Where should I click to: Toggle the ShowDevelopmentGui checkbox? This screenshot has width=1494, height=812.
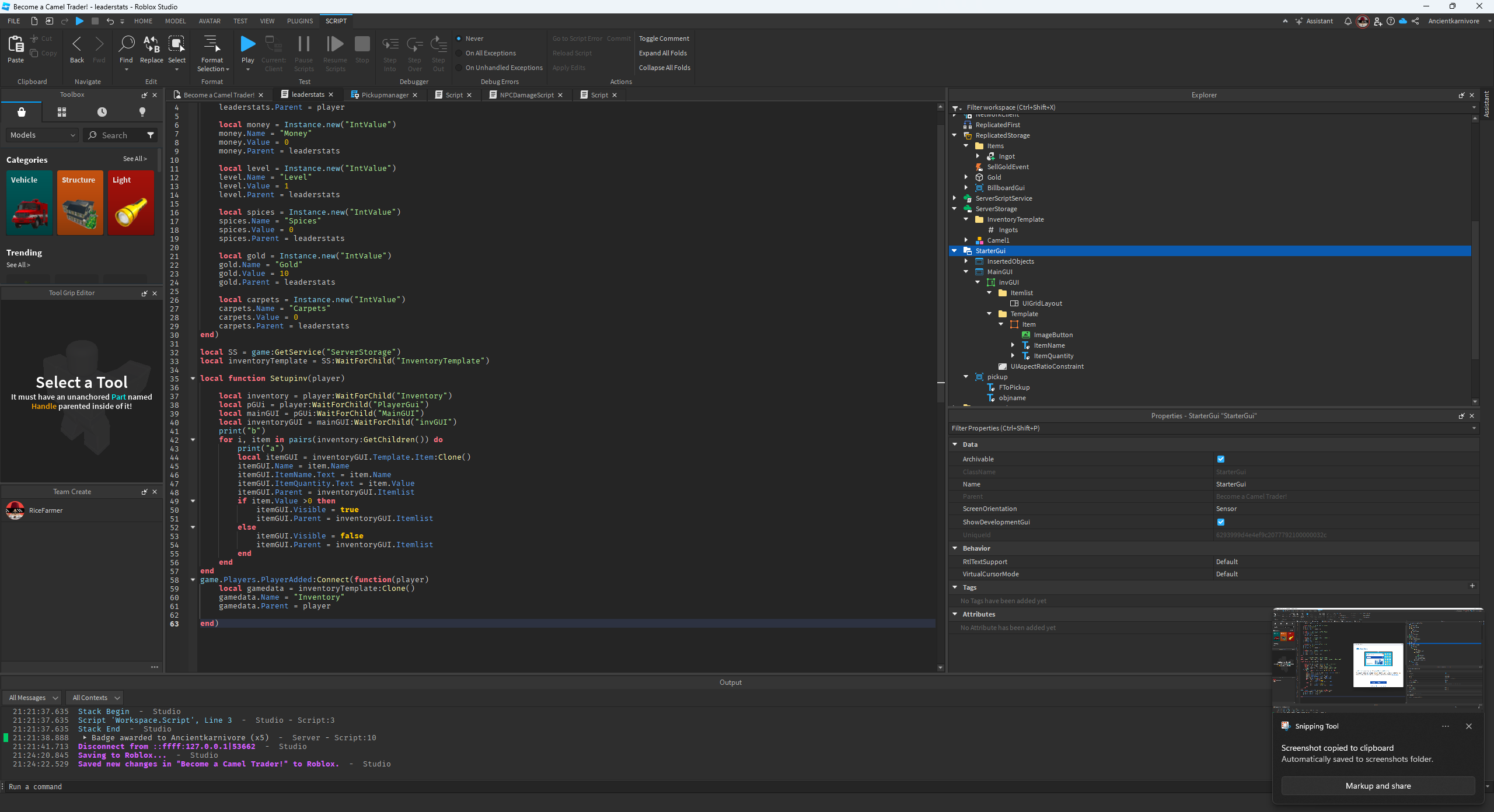coord(1221,522)
